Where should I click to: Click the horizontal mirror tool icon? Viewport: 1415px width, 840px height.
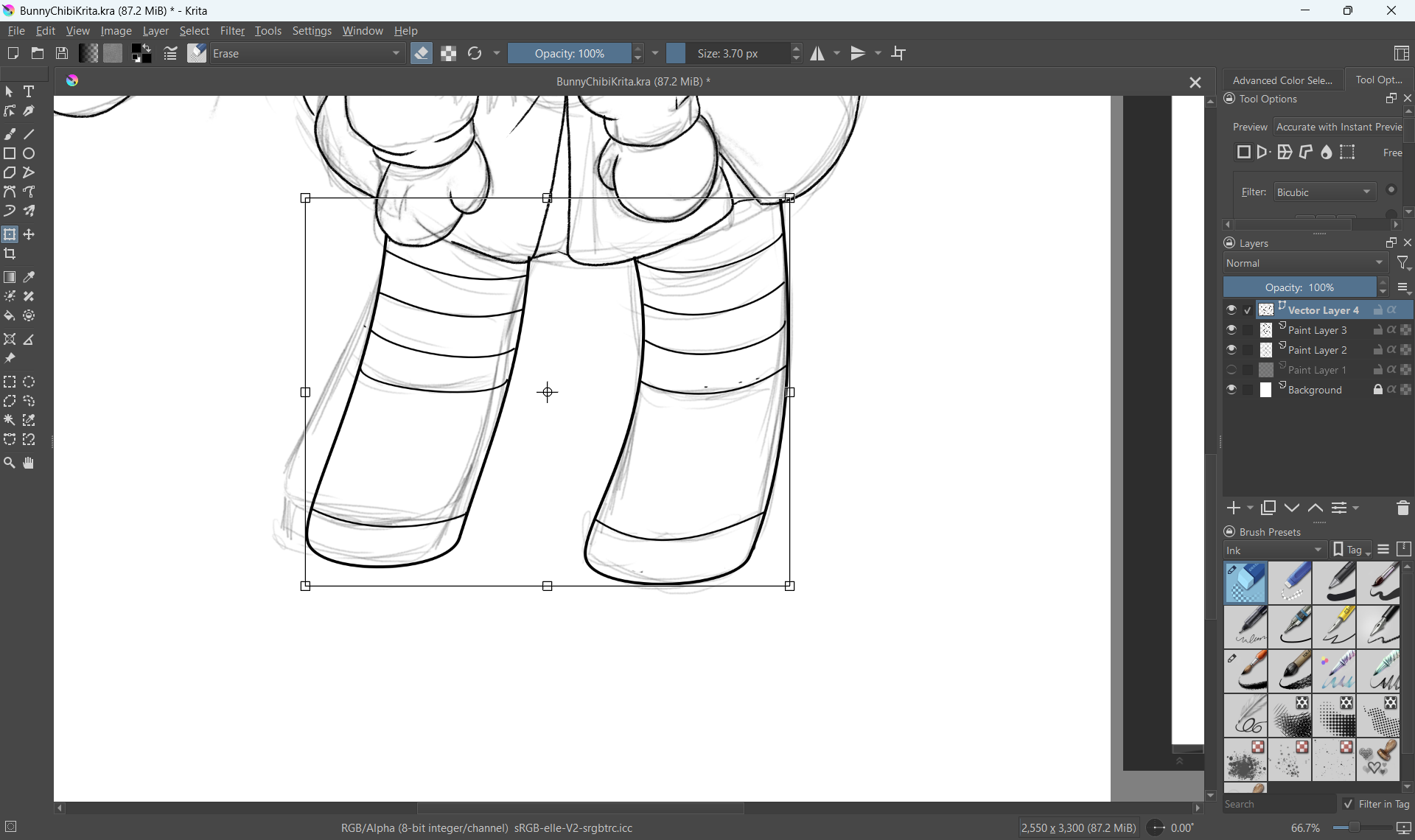817,54
